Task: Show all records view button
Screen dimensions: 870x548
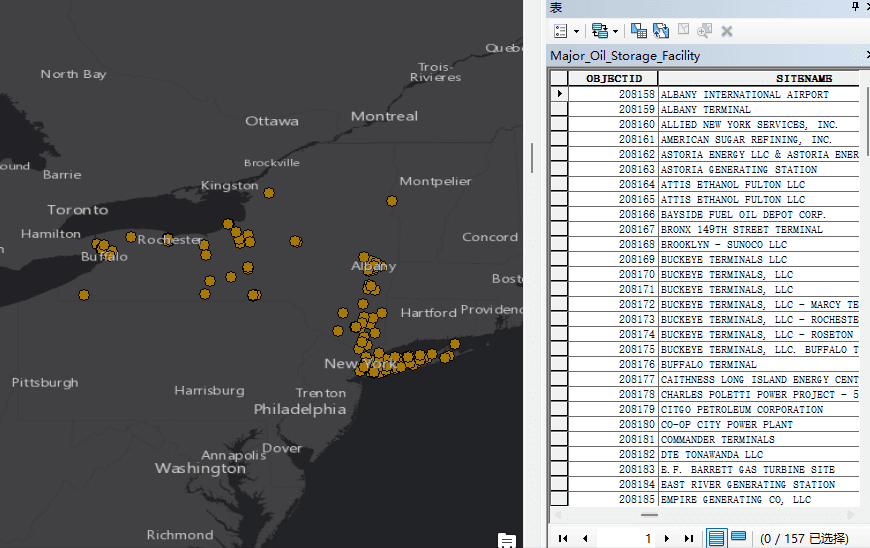Action: coord(716,538)
